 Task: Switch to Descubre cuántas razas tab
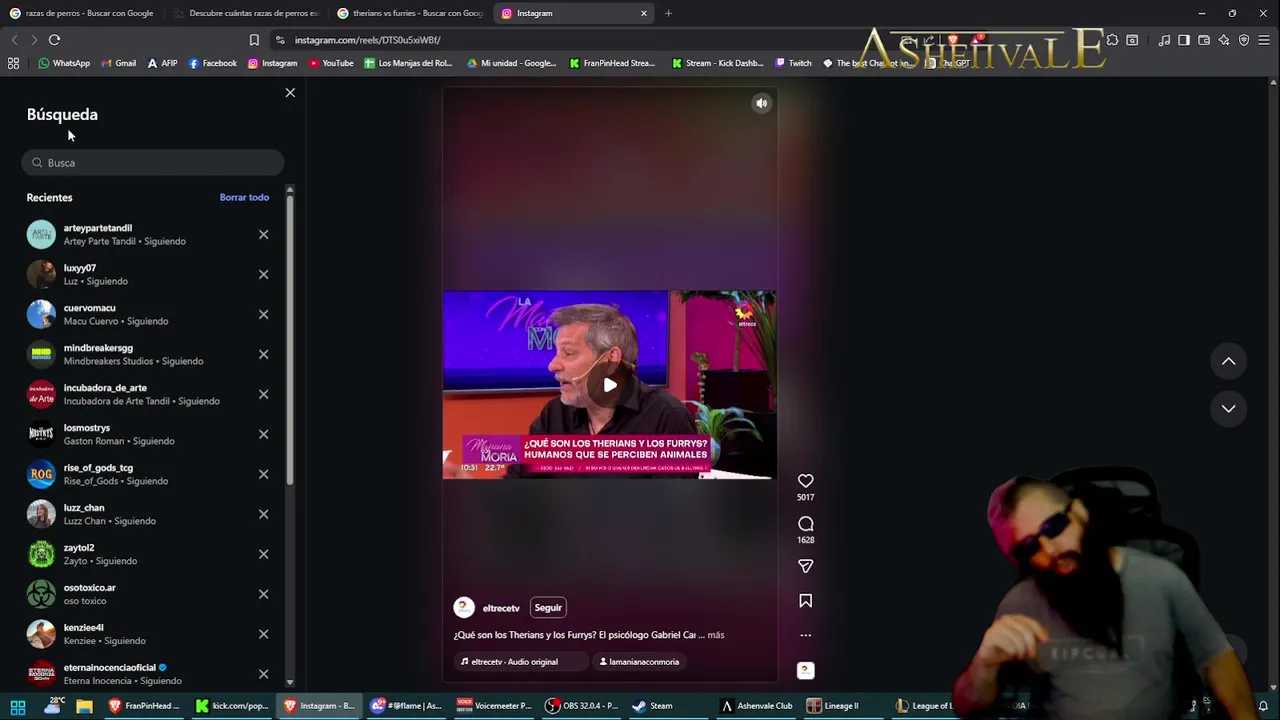[246, 13]
